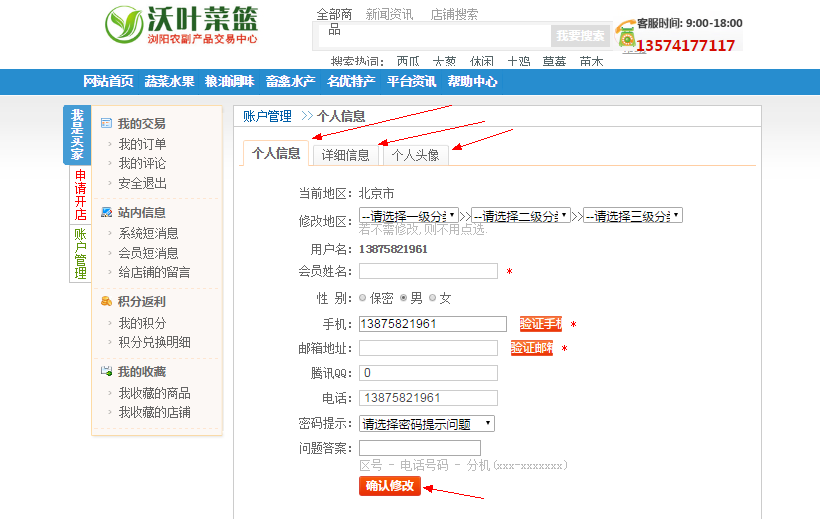The height and width of the screenshot is (519, 820).
Task: Select the 男 gender radio button
Action: click(404, 298)
